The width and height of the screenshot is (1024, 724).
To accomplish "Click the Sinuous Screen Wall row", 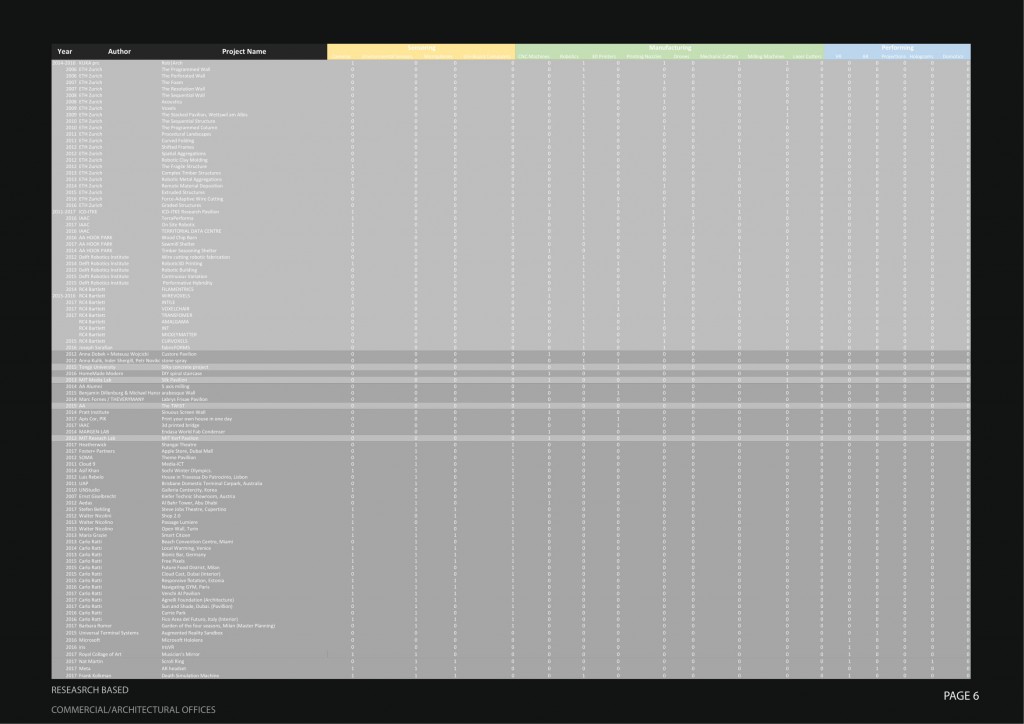I will 186,411.
